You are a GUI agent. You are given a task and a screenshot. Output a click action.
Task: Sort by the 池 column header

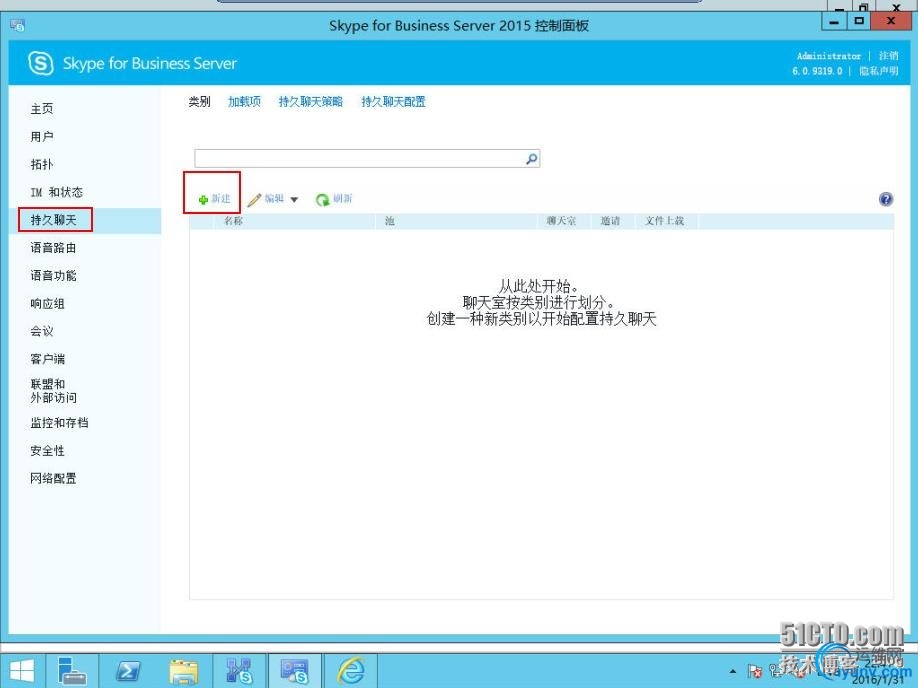[x=389, y=221]
